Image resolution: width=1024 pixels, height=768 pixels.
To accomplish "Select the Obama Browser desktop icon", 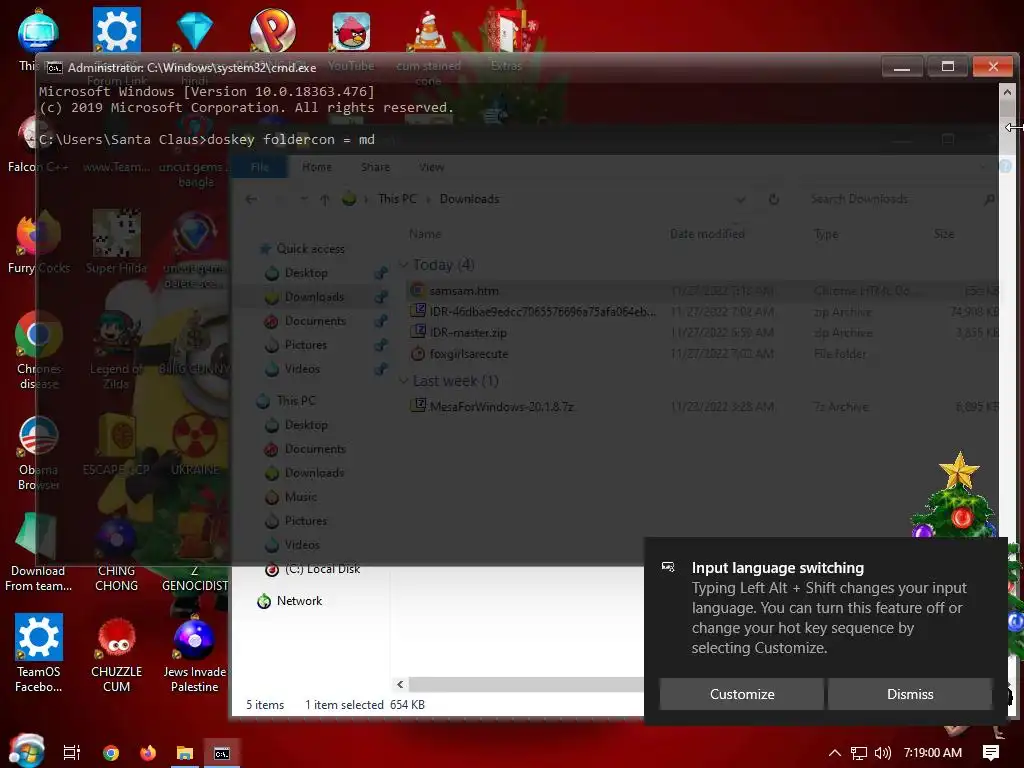I will point(38,452).
